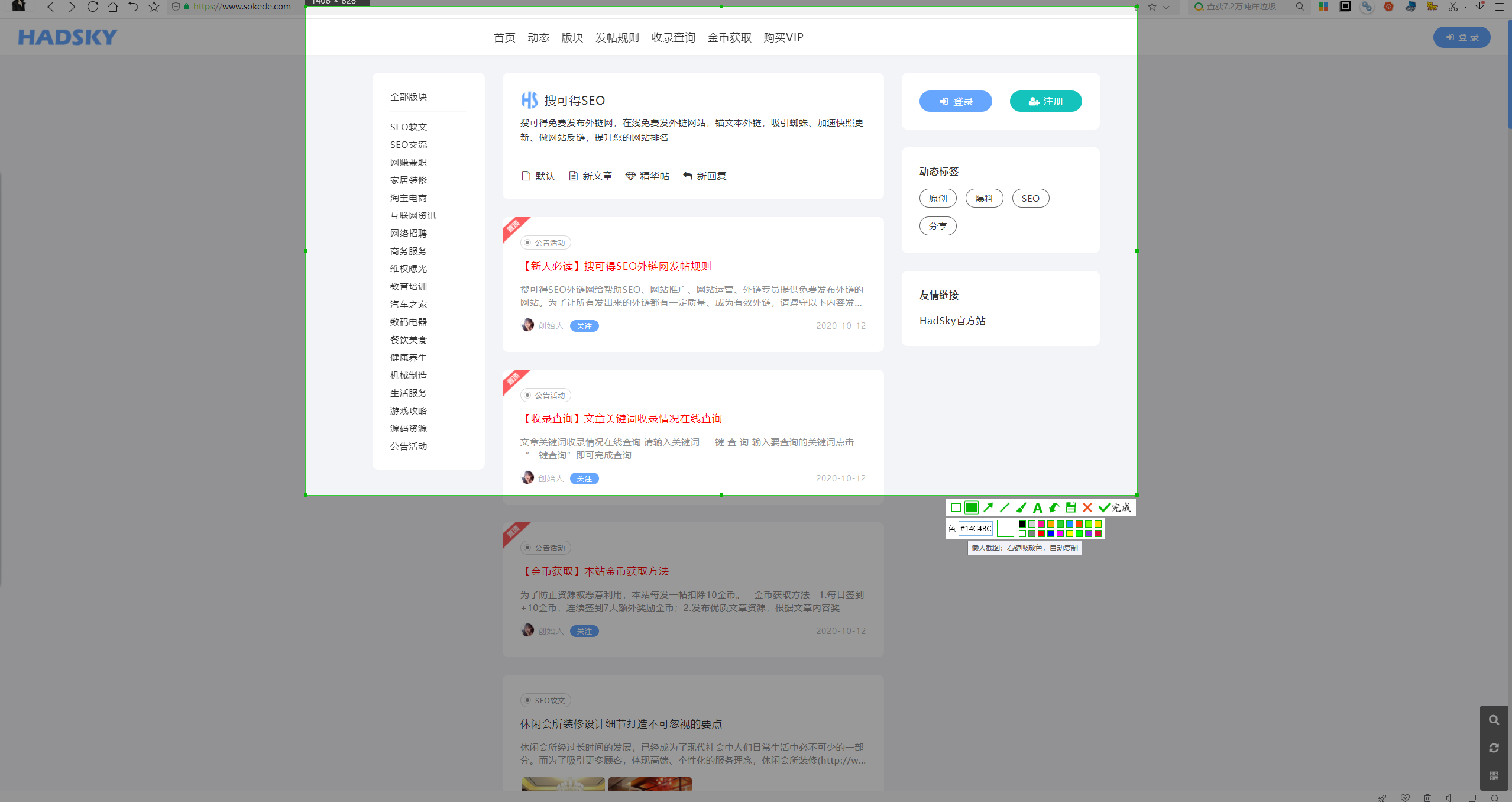
Task: Switch to the 新文章 sort tab
Action: 590,176
